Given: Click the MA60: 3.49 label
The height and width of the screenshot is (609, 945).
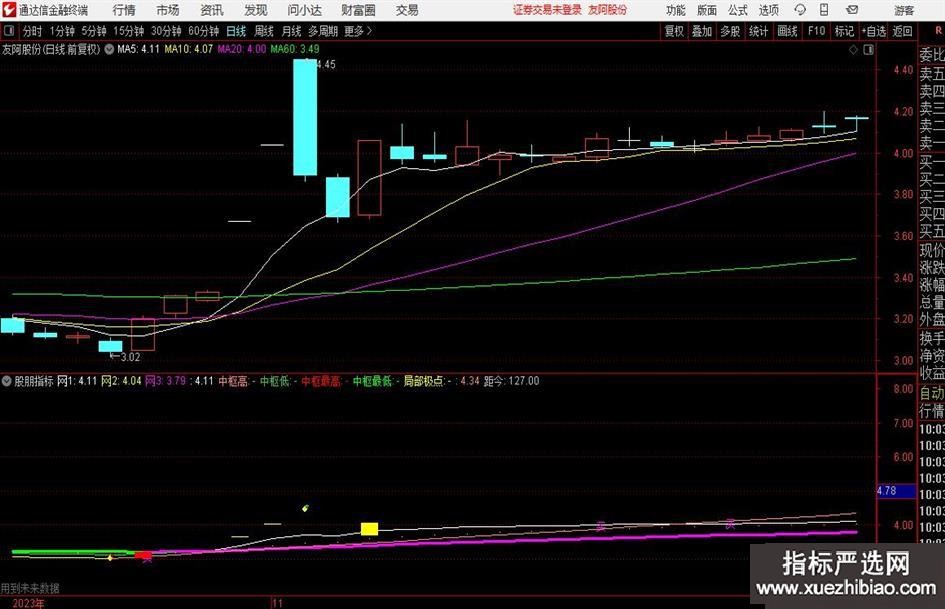Looking at the screenshot, I should point(295,49).
